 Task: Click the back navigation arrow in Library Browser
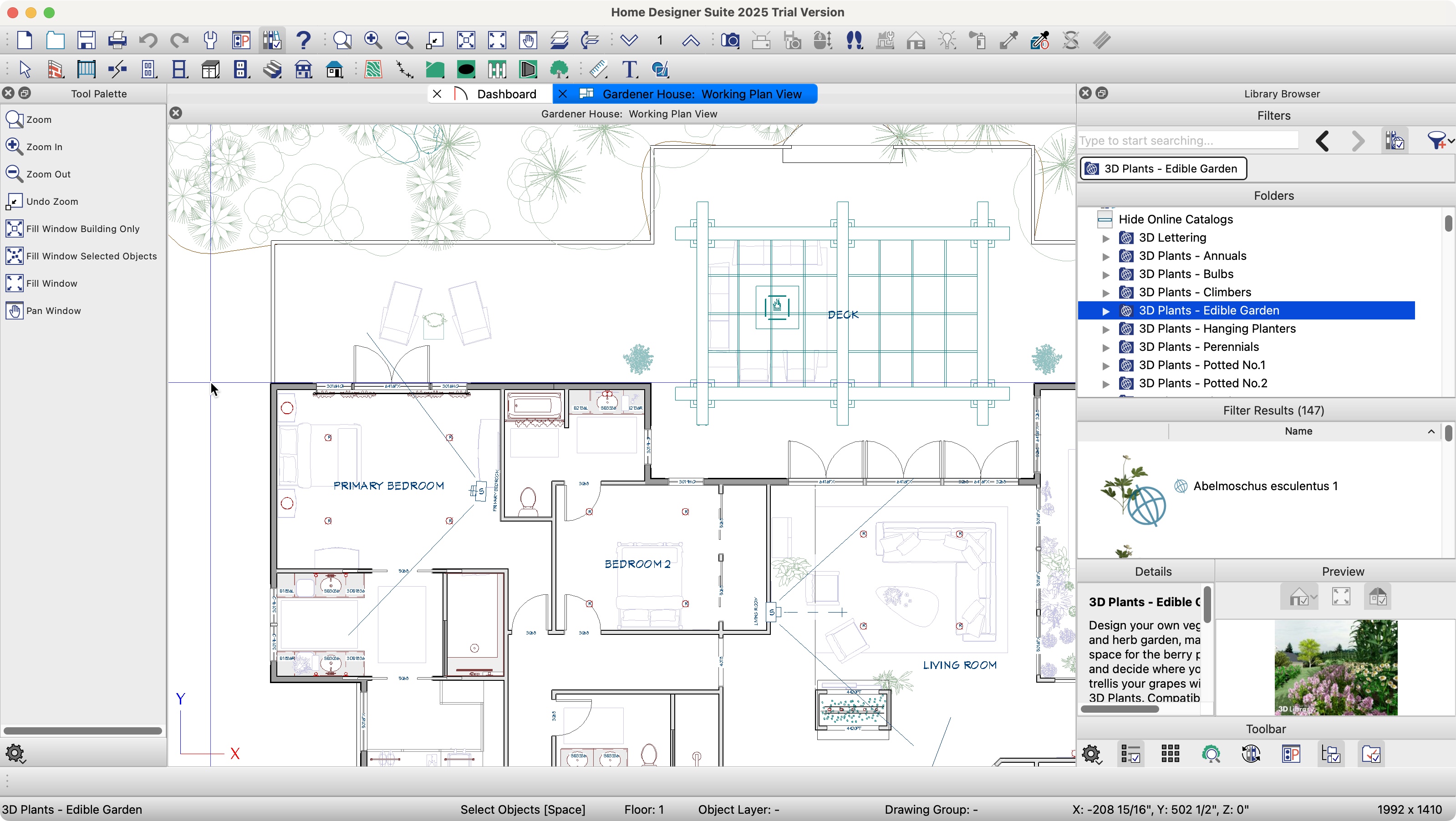pos(1322,141)
